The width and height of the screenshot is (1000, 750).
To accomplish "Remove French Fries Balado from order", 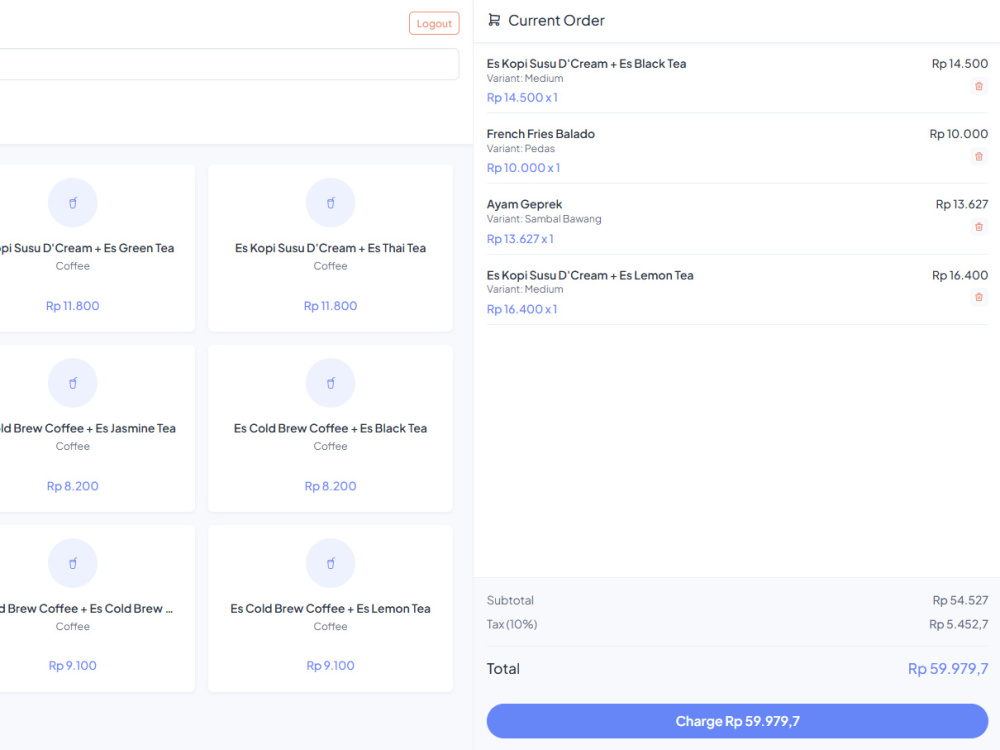I will pyautogui.click(x=978, y=156).
